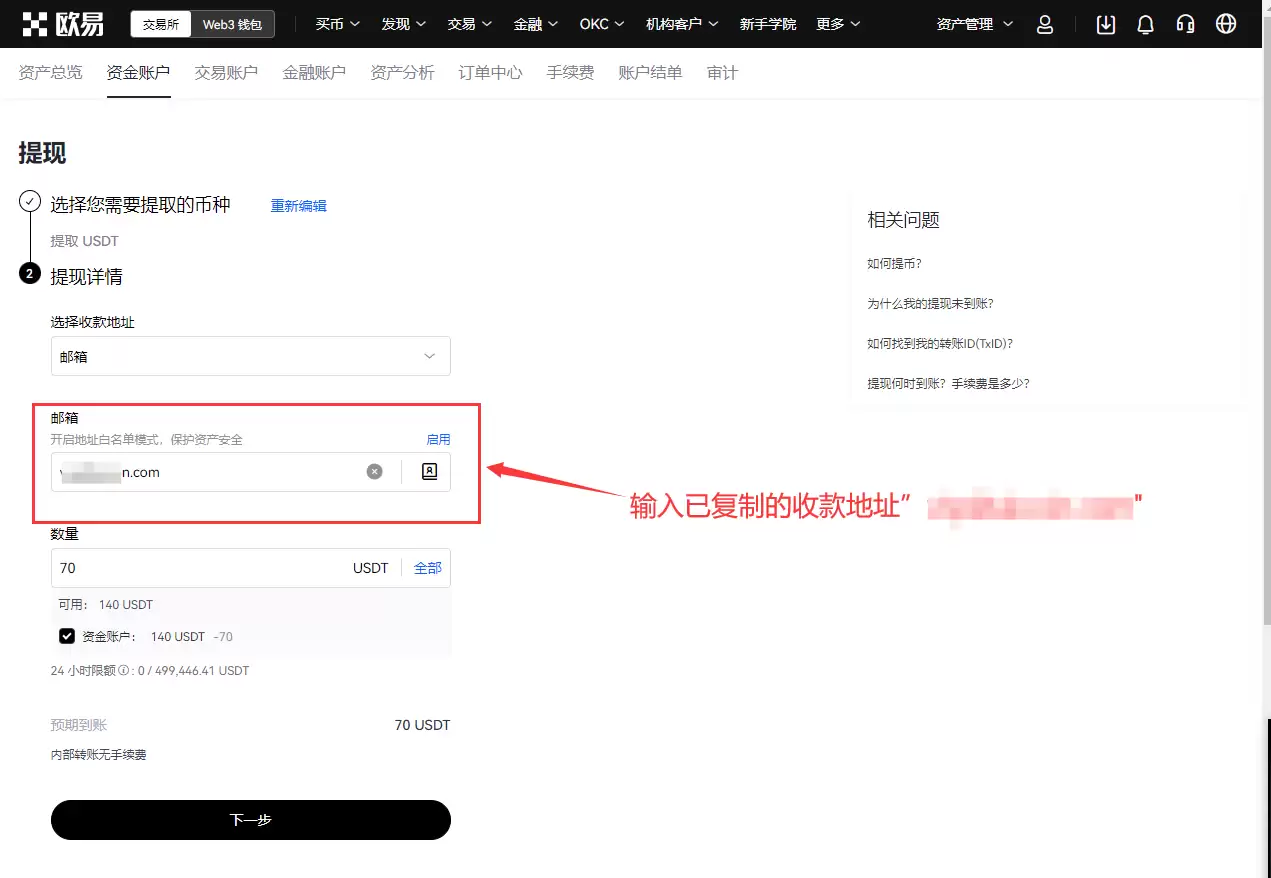Click 重新编辑 to re-edit the currency

click(298, 205)
